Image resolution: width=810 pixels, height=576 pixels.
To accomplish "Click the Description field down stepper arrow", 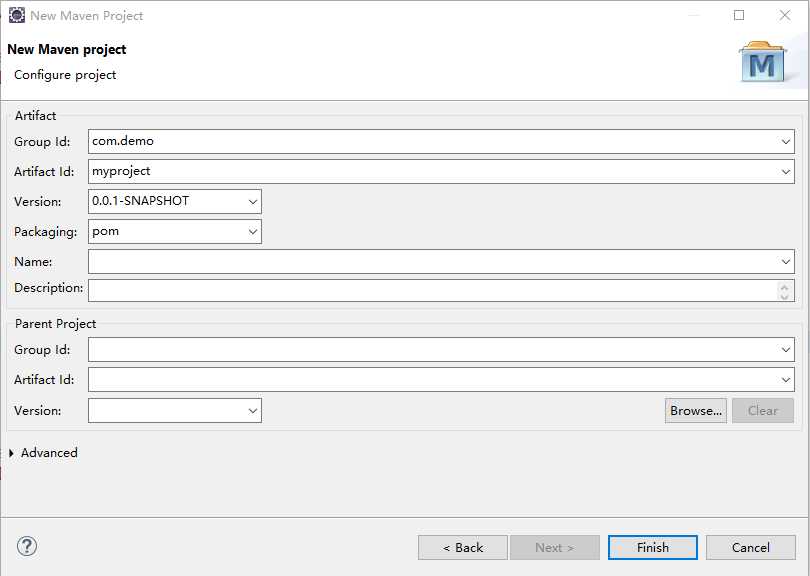I will (x=785, y=296).
